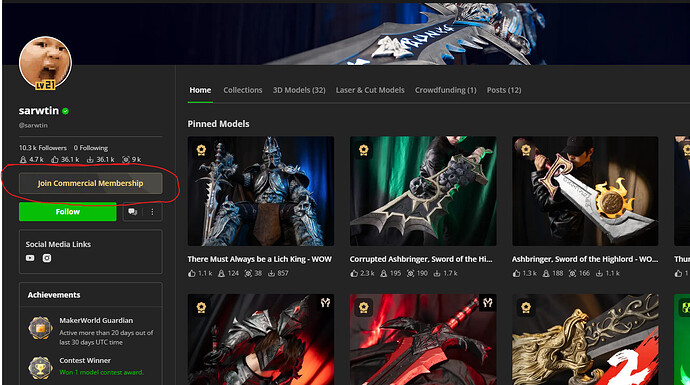The height and width of the screenshot is (385, 690).
Task: Open the Posts (12) tab
Action: [504, 90]
